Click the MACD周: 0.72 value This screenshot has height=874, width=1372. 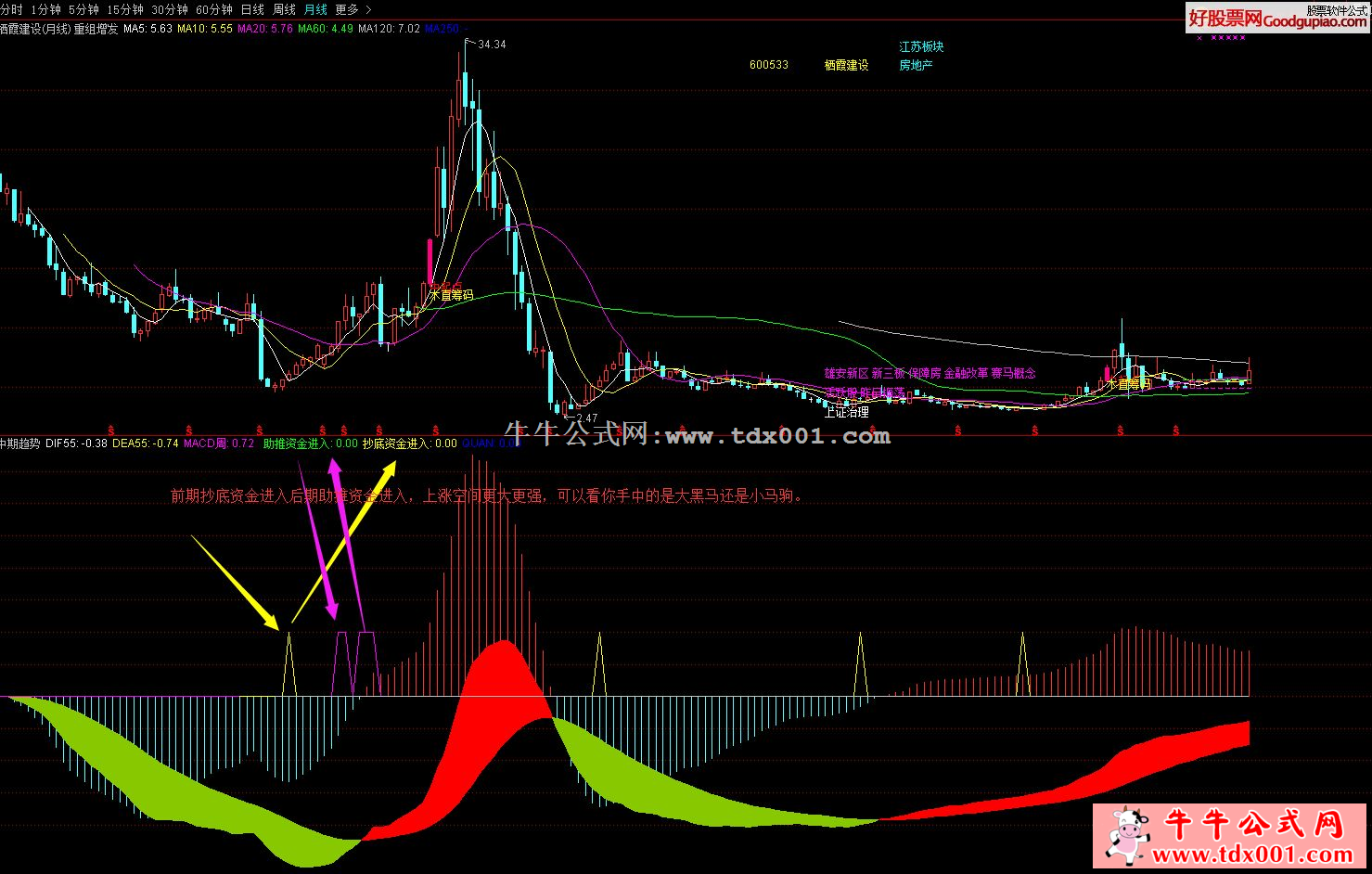pyautogui.click(x=219, y=443)
